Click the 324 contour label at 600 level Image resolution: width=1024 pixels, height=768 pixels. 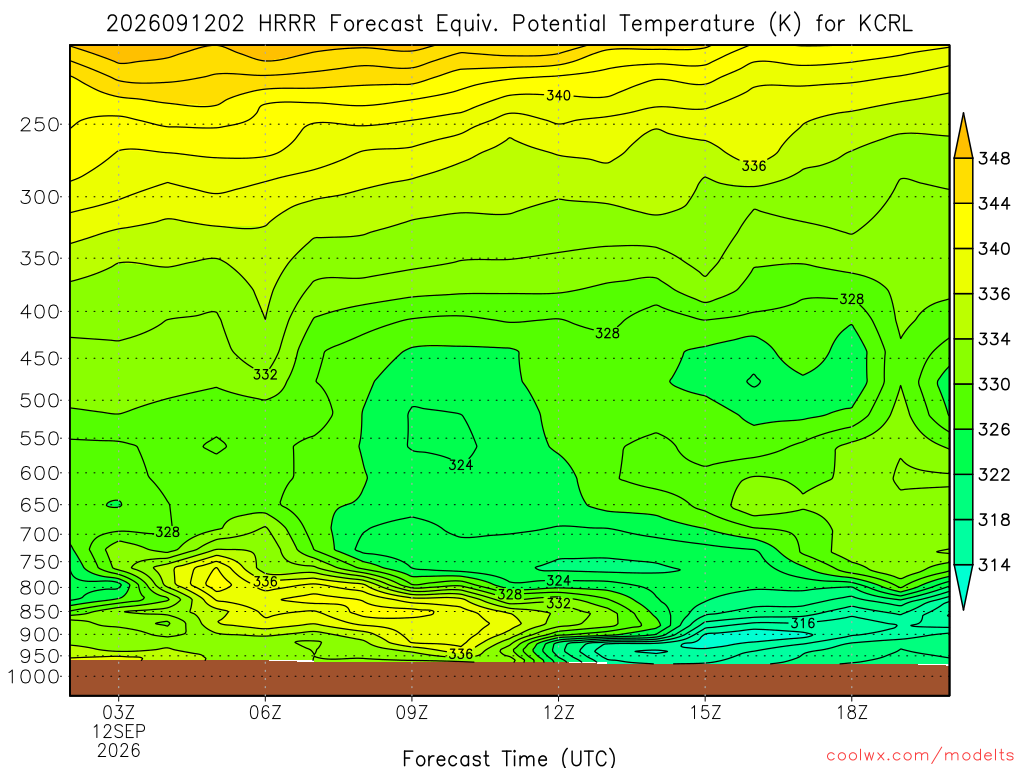pos(460,465)
